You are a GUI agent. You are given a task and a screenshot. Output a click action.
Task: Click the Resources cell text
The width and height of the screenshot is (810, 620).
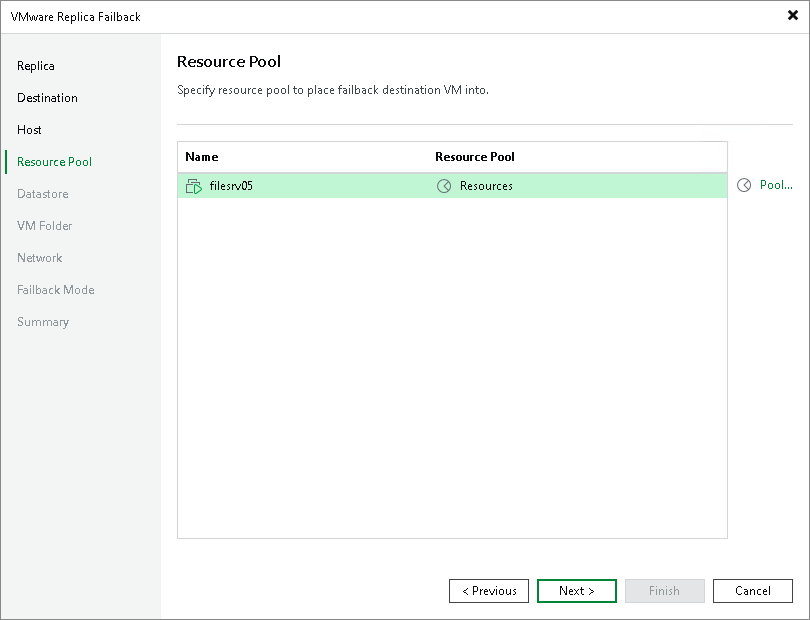486,186
